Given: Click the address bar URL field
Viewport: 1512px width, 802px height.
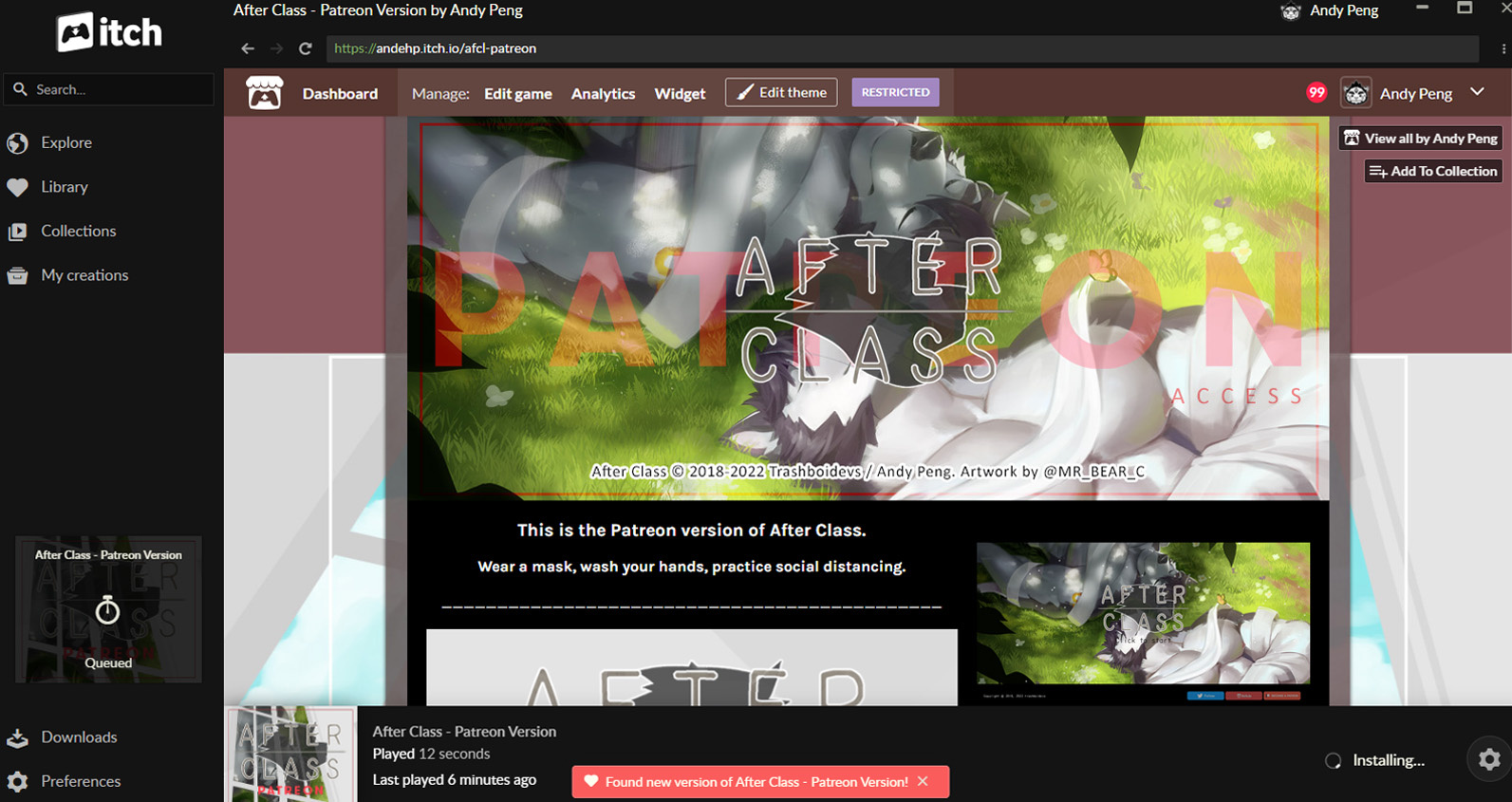Looking at the screenshot, I should click(x=902, y=48).
